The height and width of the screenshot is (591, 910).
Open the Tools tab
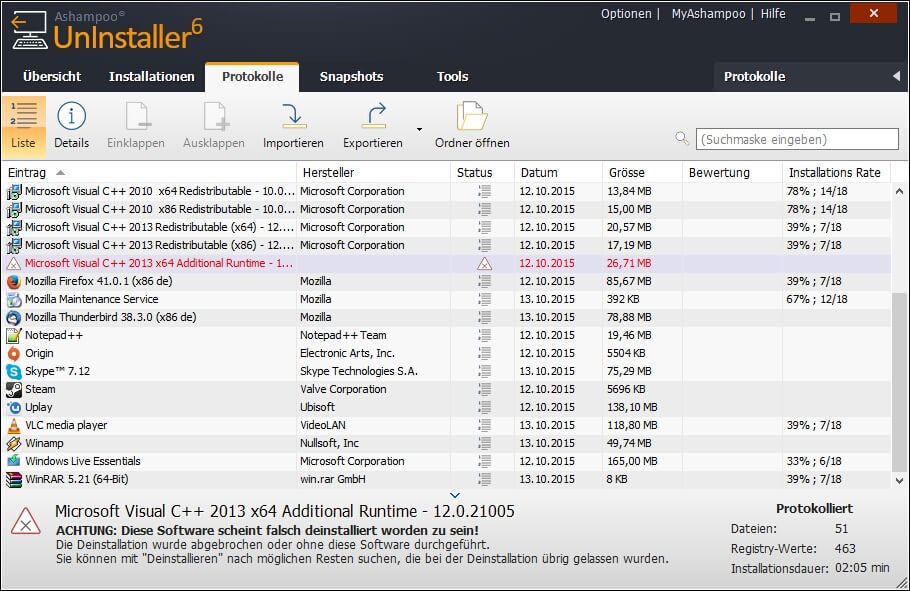[453, 77]
